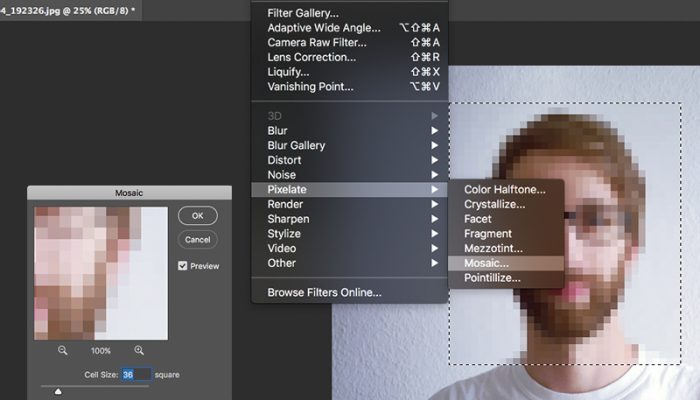Zoom in the Mosaic preview
This screenshot has height=400, width=700.
pyautogui.click(x=139, y=350)
